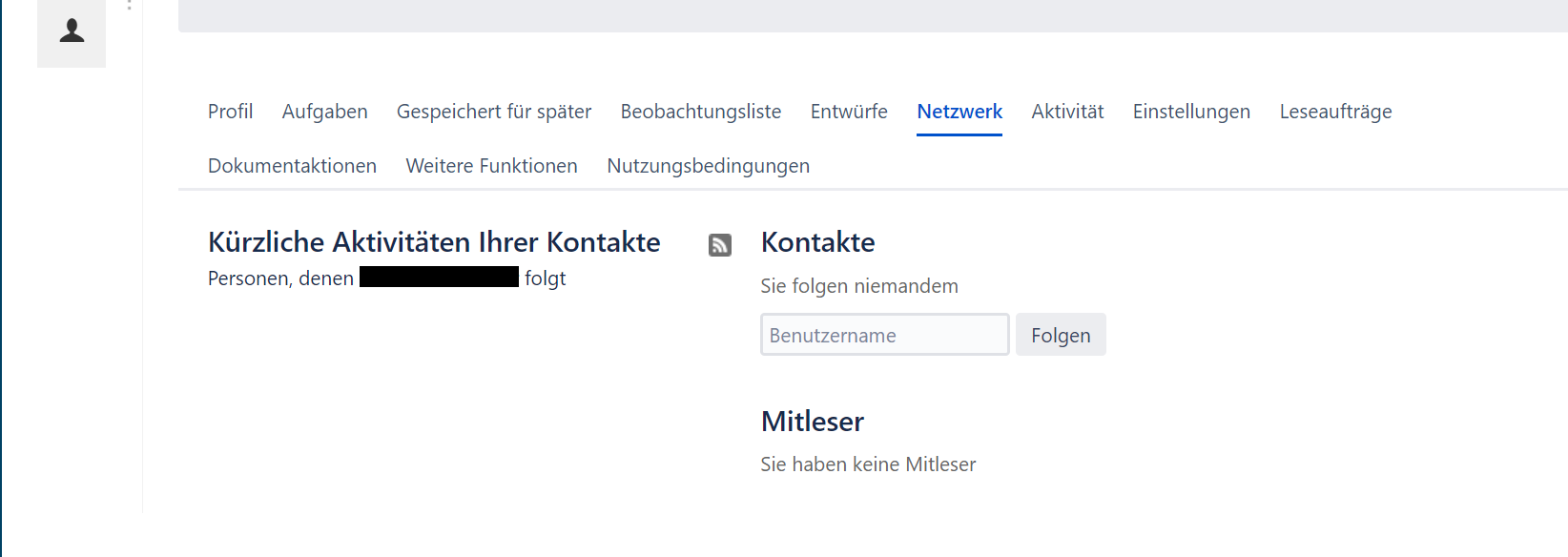
Task: Select the Beobachtungsliste tab
Action: point(700,112)
